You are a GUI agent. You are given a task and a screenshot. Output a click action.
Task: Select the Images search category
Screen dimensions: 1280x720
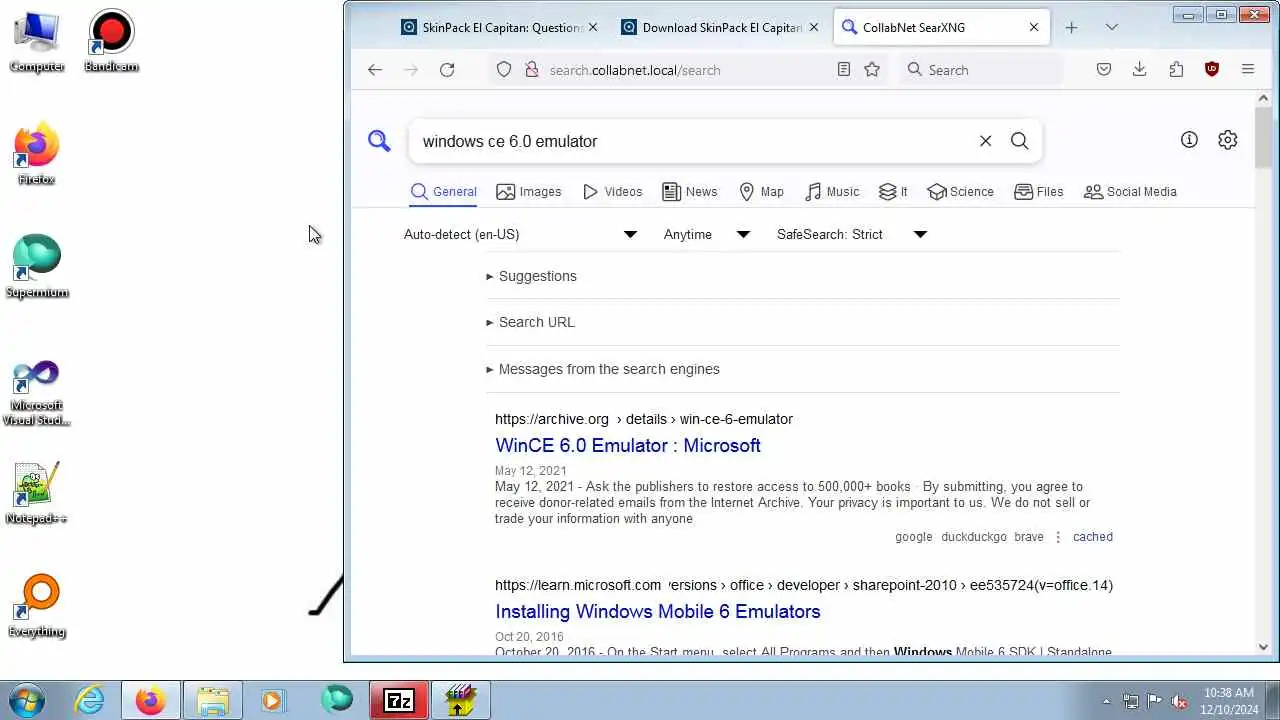(529, 191)
